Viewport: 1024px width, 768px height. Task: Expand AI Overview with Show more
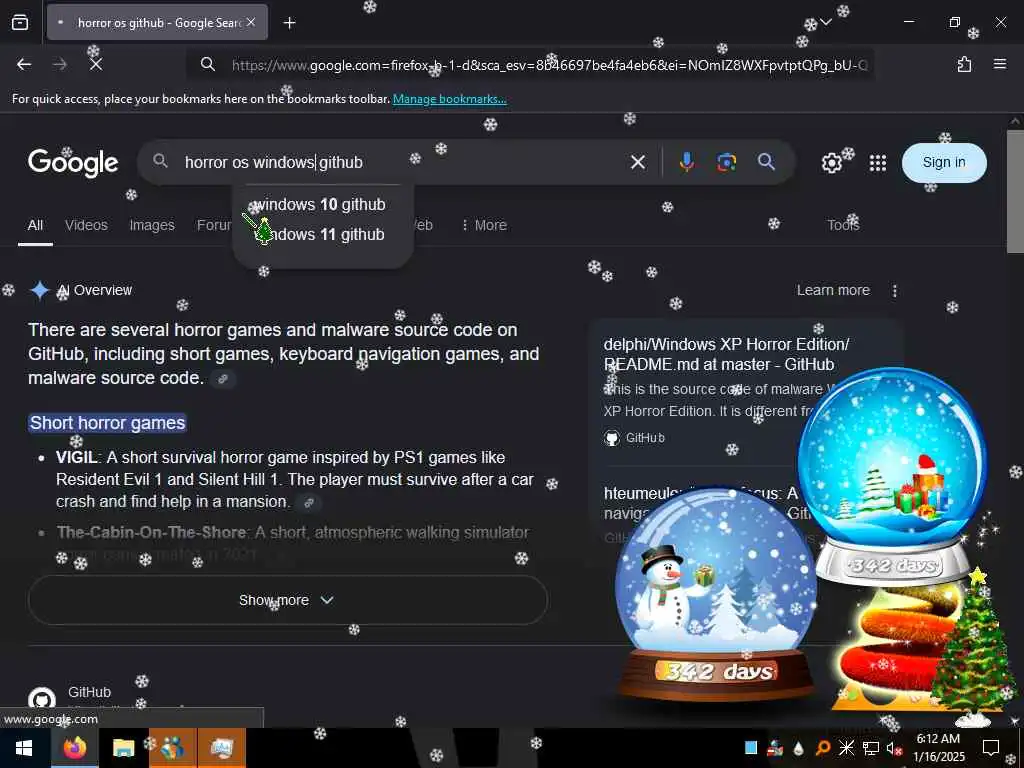click(x=287, y=600)
